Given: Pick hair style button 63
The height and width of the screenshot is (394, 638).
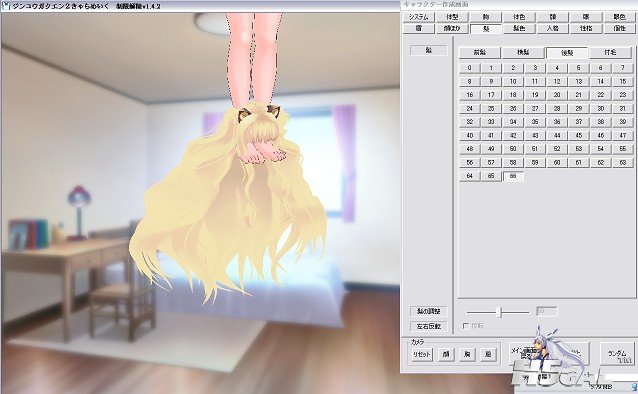Looking at the screenshot, I should click(623, 162).
